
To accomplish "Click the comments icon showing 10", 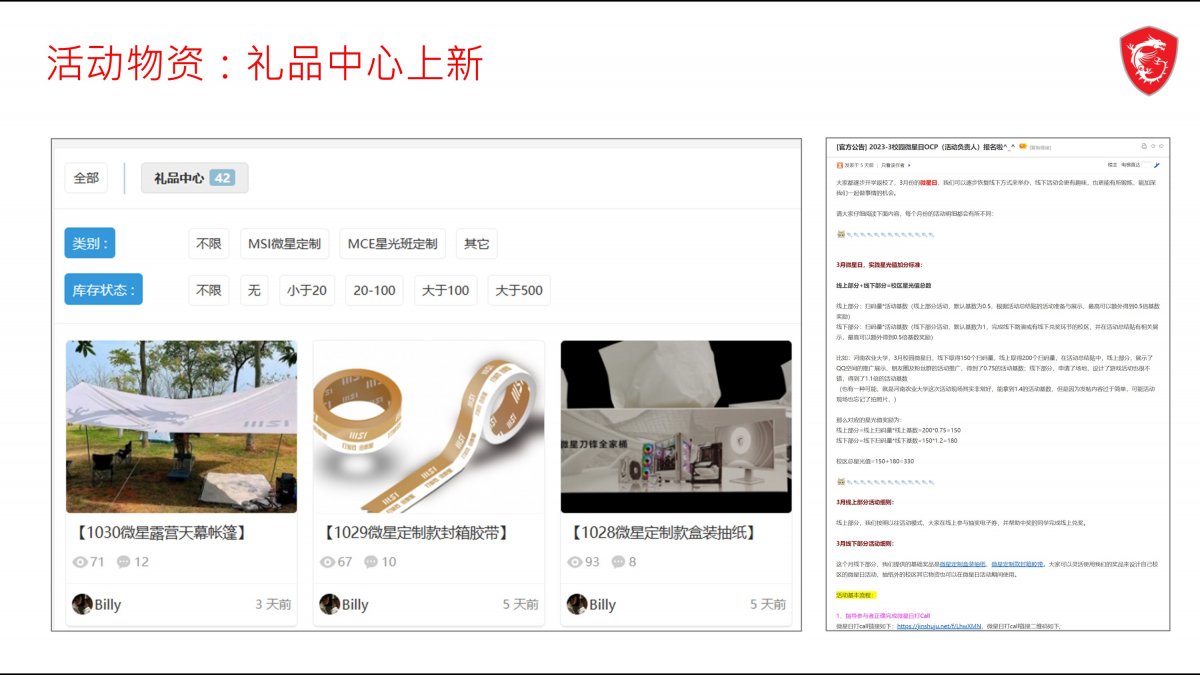I will (x=371, y=562).
